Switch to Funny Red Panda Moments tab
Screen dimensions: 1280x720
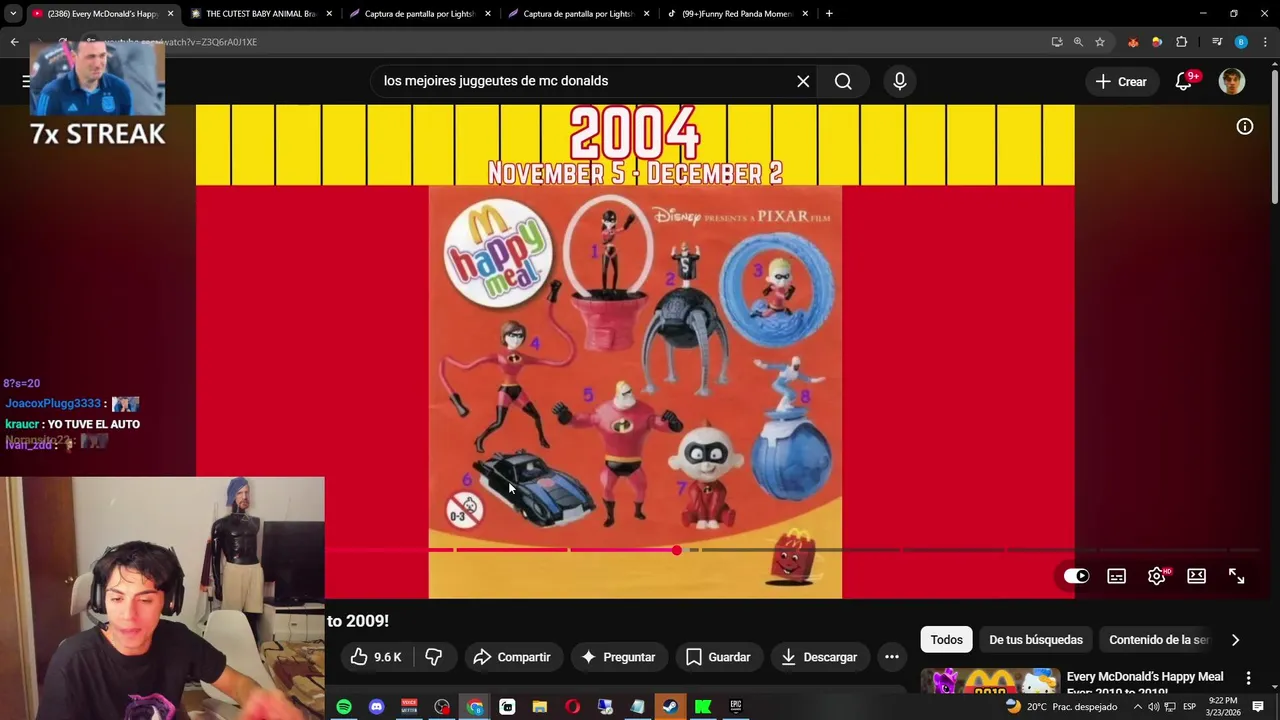point(737,14)
